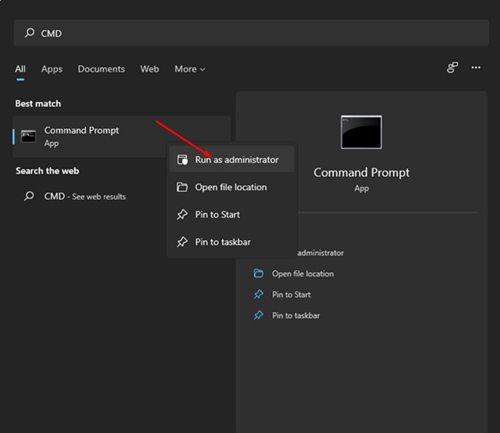Click the folder icon in context menu
The width and height of the screenshot is (500, 433).
point(182,187)
